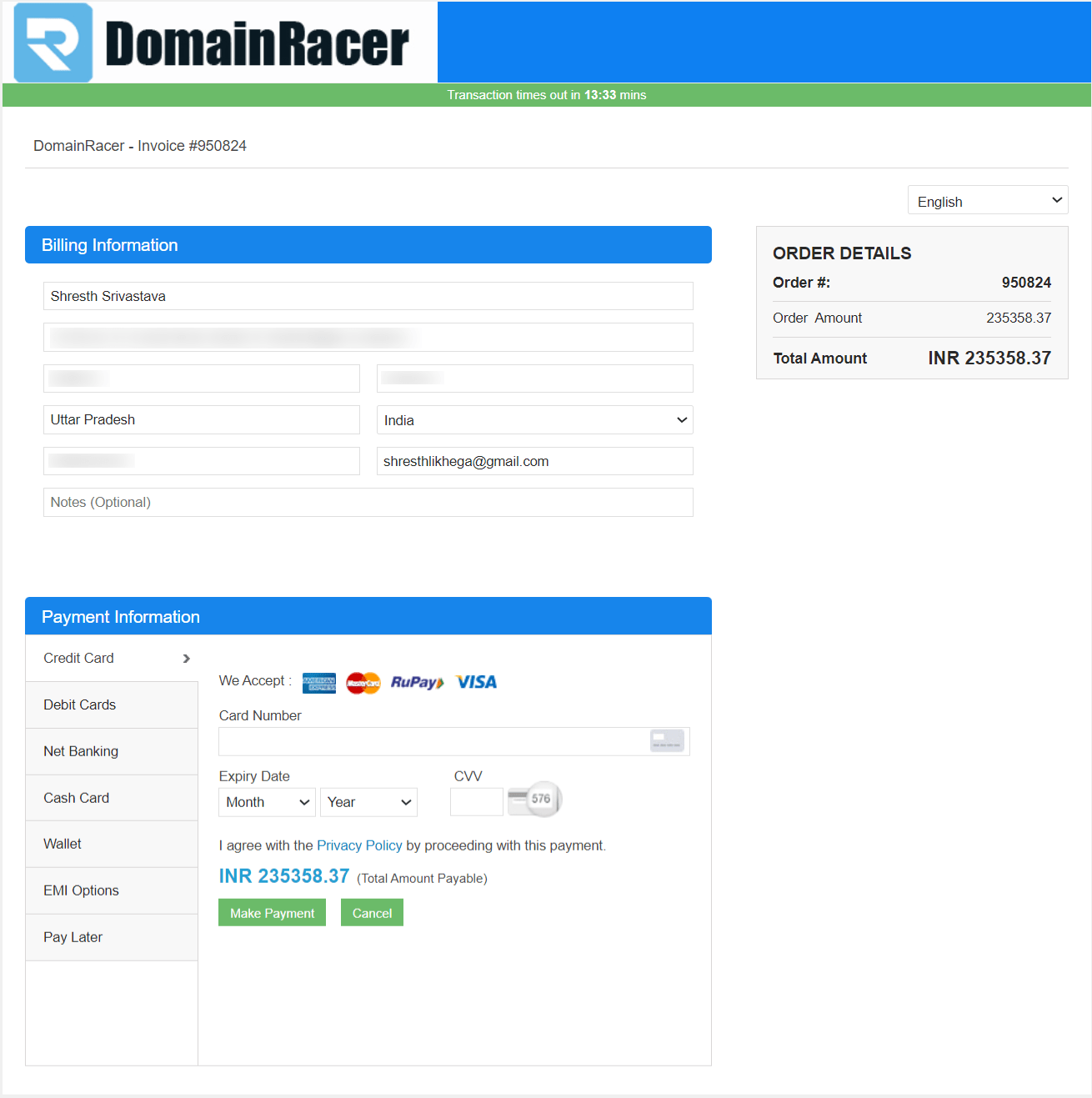Select the RuPay card icon
1092x1098 pixels.
[x=416, y=682]
